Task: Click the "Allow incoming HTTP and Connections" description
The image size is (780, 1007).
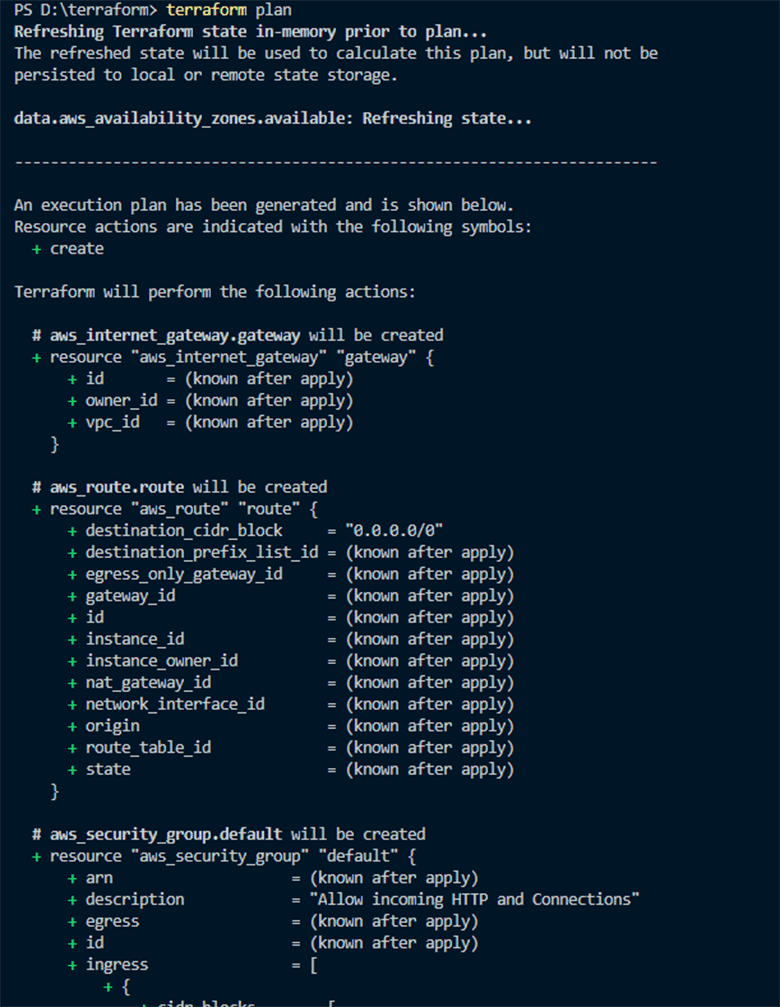Action: tap(474, 899)
